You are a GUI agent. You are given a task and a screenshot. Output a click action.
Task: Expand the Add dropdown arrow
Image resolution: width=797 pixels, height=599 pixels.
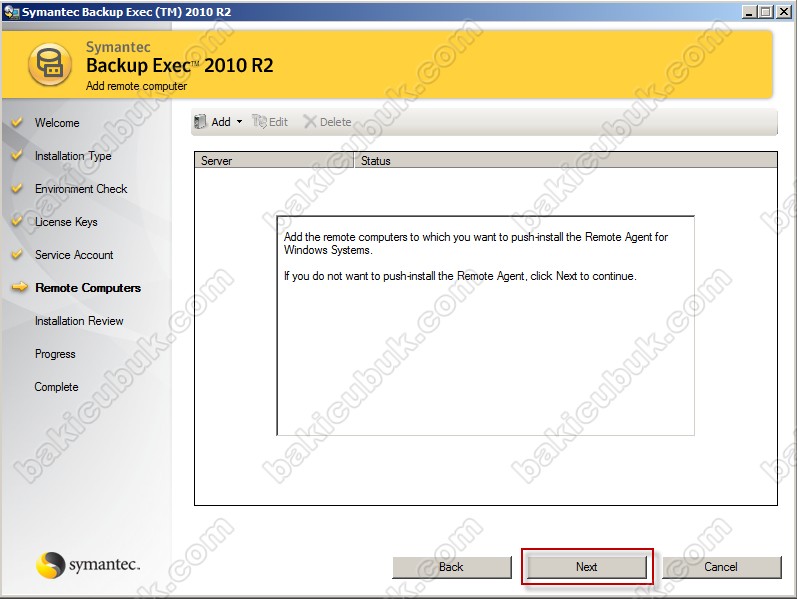(x=239, y=122)
